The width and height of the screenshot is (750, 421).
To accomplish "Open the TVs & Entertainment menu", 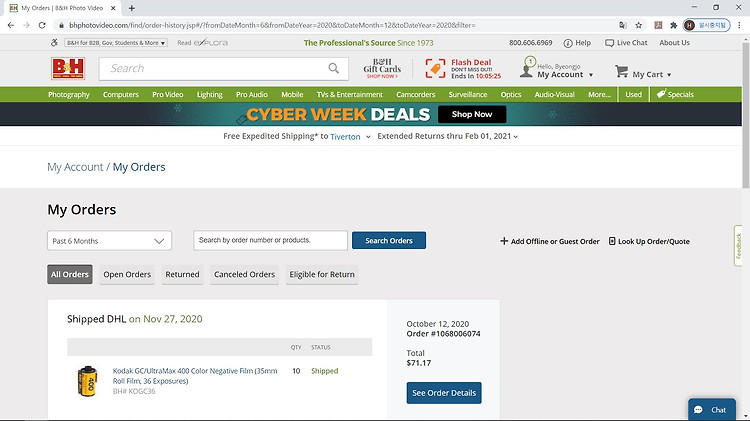I will (349, 94).
